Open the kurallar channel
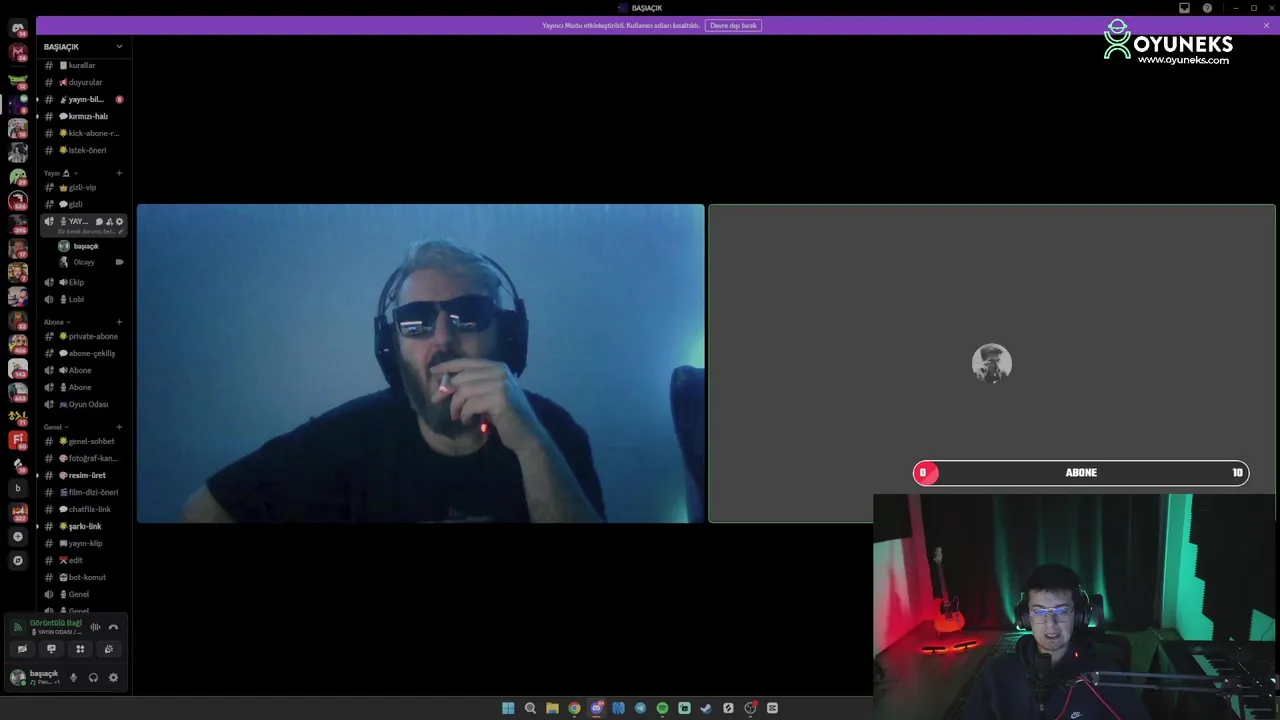The height and width of the screenshot is (720, 1280). point(84,65)
